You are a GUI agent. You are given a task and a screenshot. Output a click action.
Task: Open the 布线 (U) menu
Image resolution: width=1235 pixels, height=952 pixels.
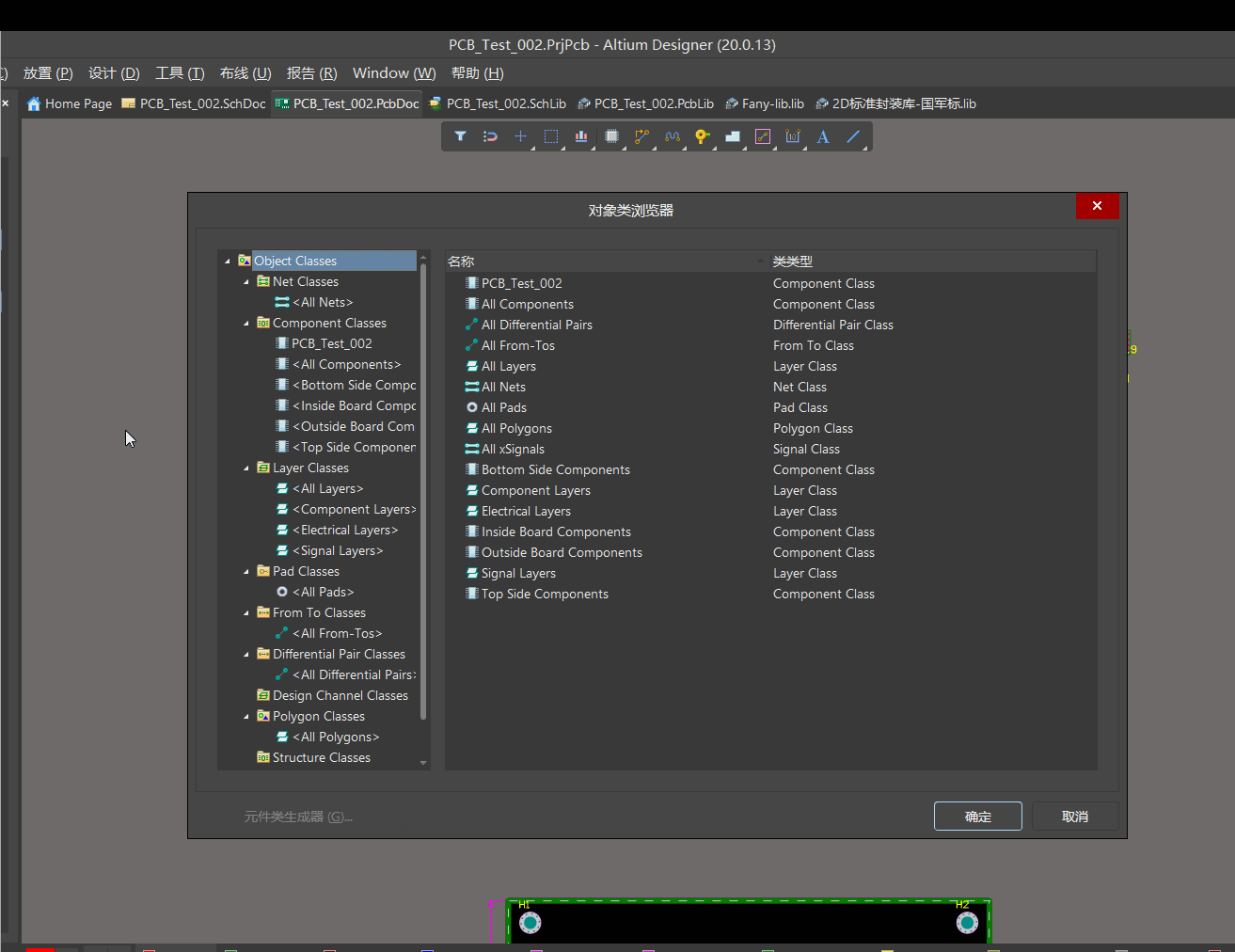tap(245, 73)
